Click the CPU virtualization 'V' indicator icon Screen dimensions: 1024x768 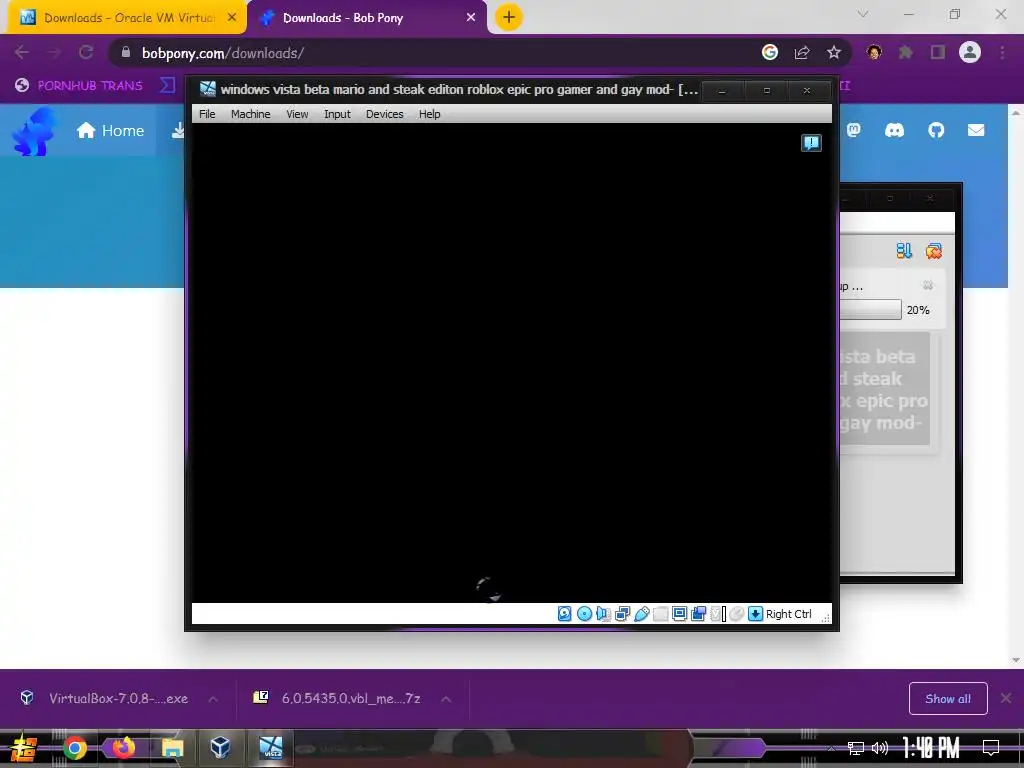(x=718, y=614)
